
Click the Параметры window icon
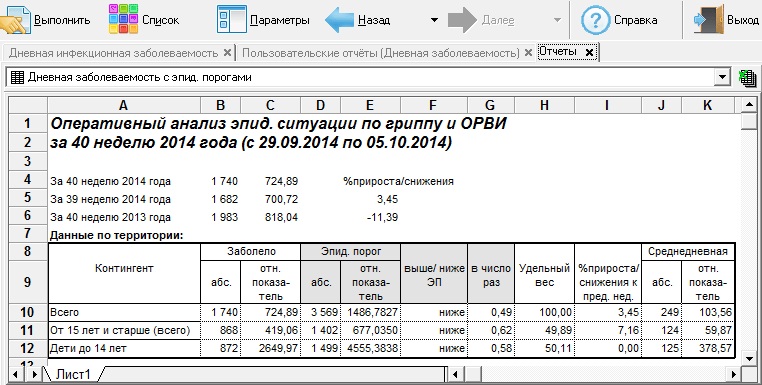231,19
